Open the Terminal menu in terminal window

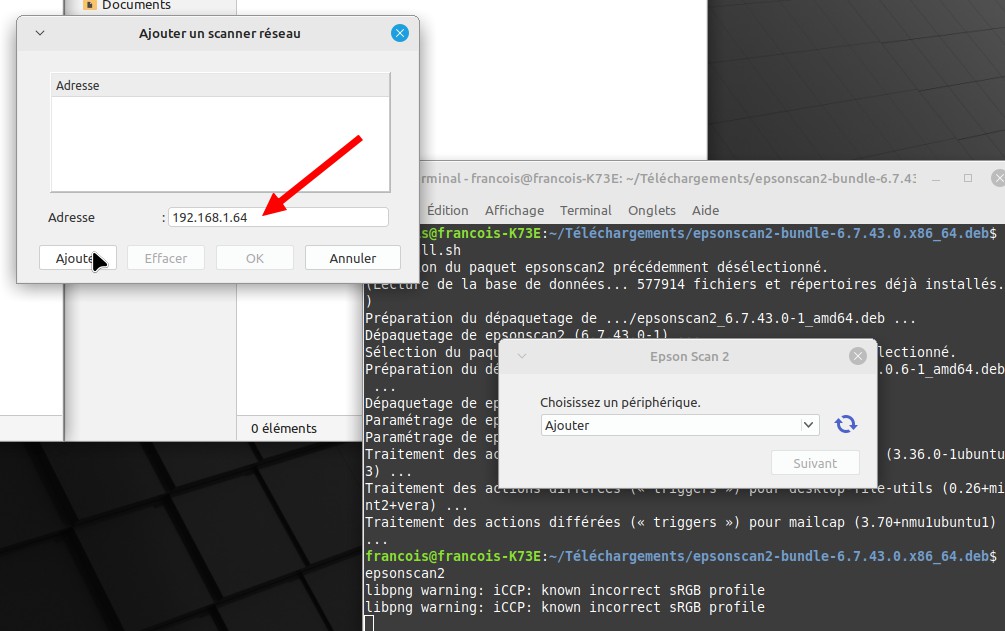tap(585, 210)
